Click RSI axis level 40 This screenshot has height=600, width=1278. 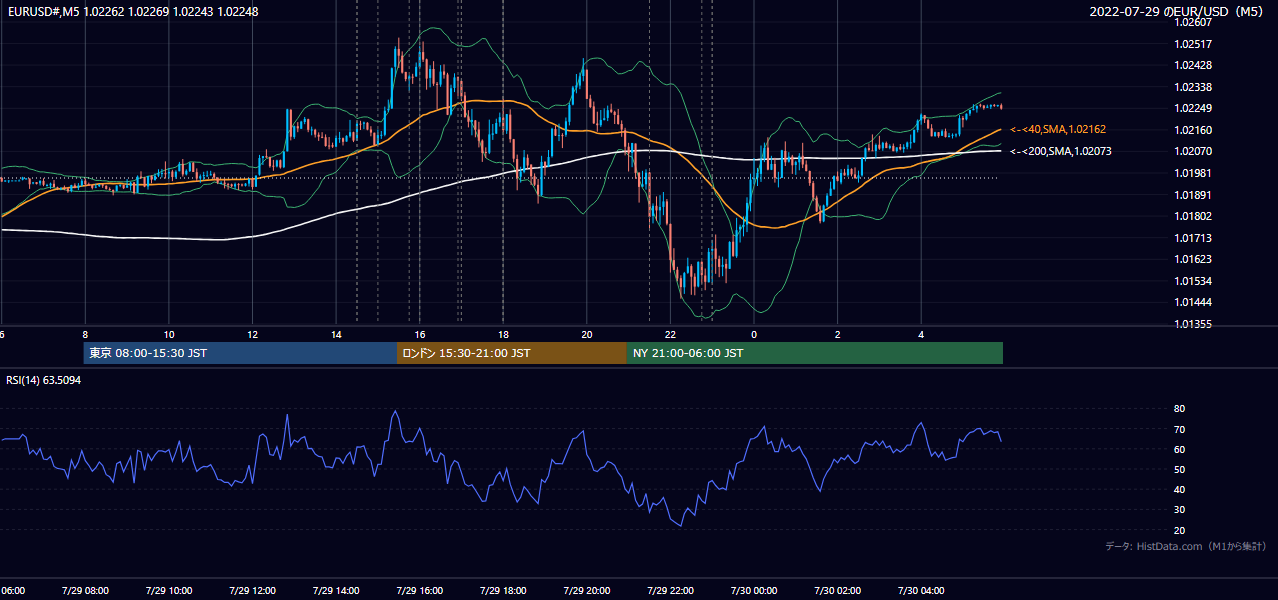click(1180, 489)
